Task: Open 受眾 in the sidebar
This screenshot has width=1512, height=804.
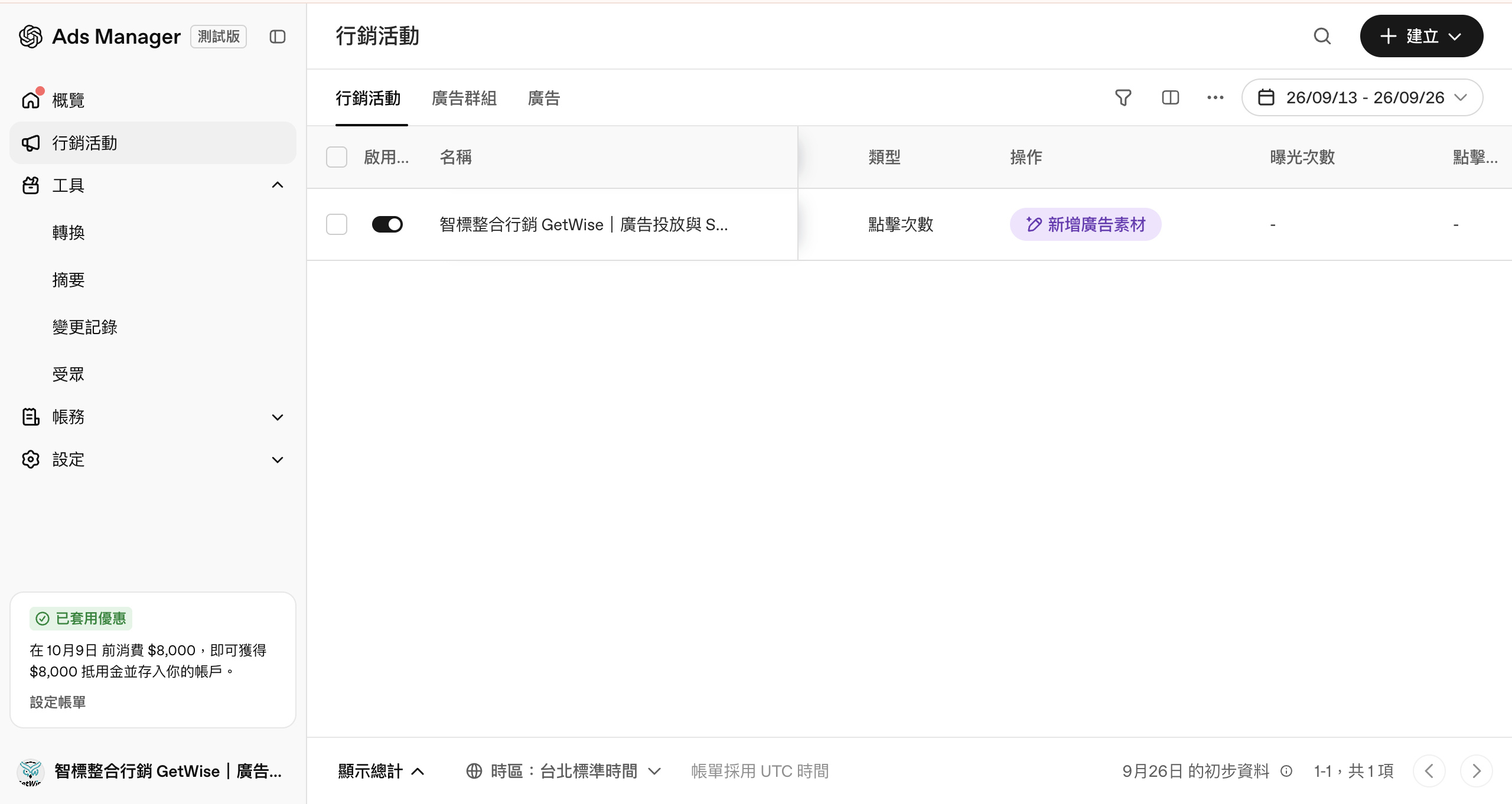Action: coord(69,374)
